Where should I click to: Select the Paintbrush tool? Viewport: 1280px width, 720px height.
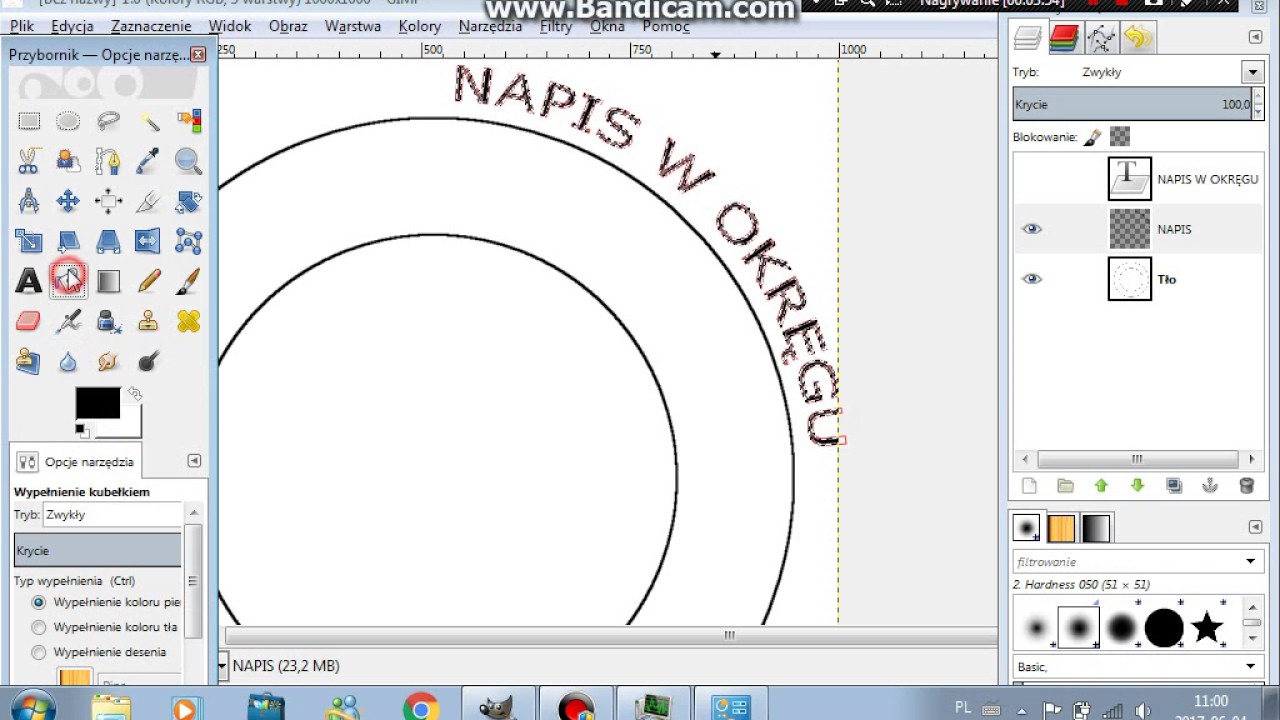pos(189,281)
